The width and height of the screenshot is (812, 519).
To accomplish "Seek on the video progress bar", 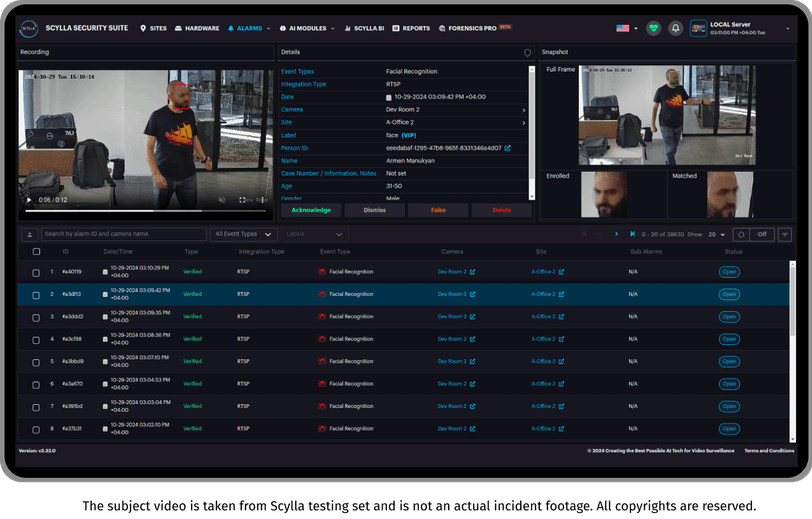I will 146,211.
